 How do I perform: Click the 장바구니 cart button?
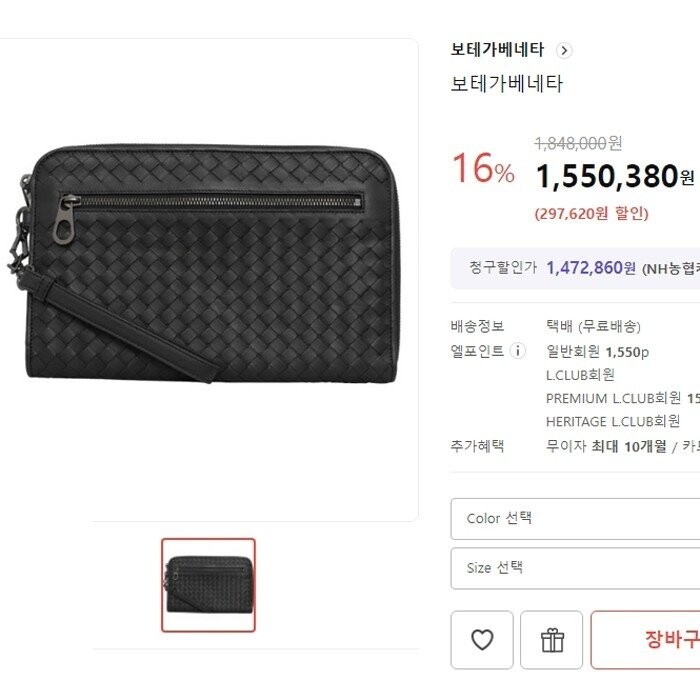[646, 640]
